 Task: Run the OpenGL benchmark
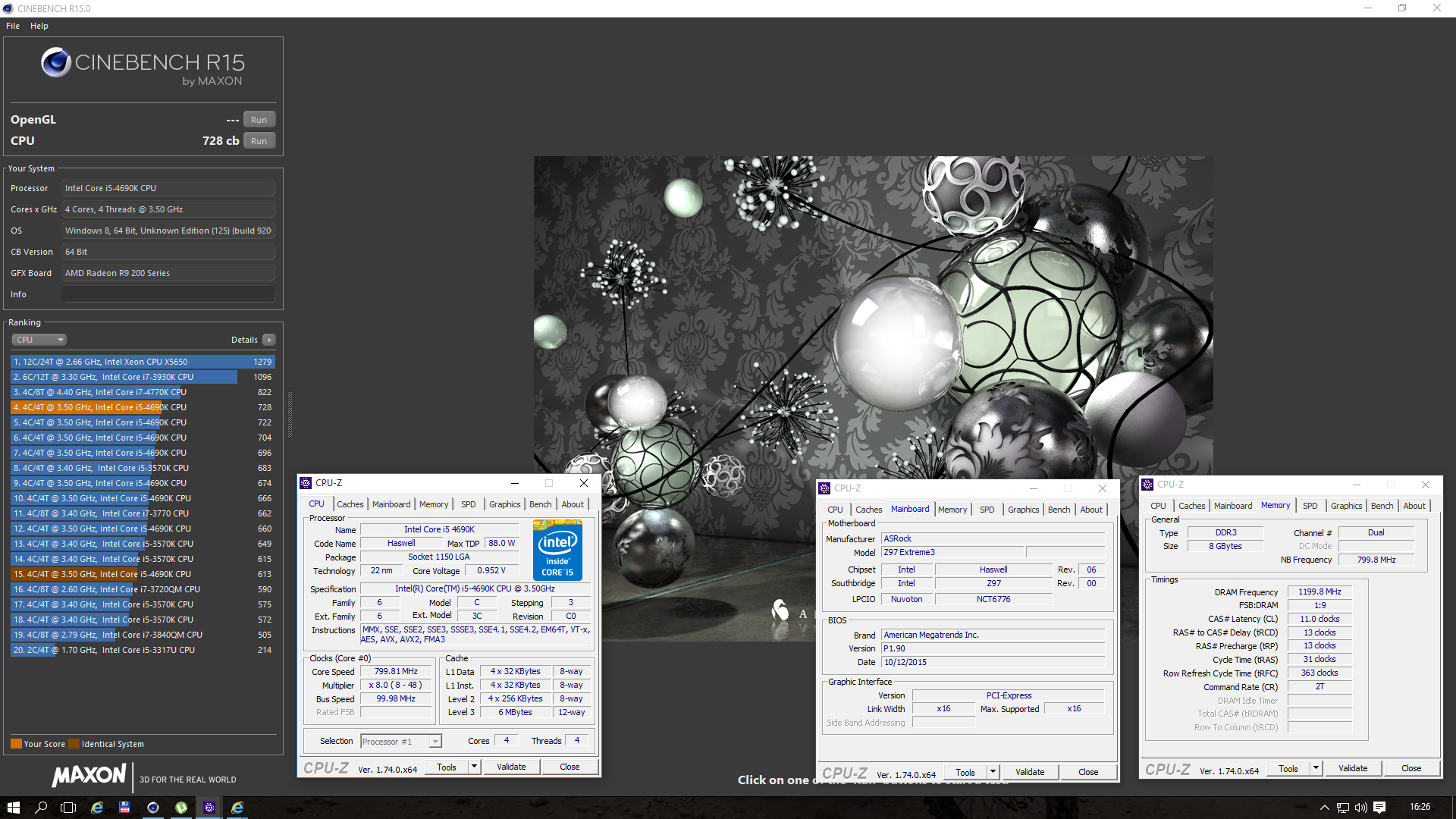pos(259,120)
